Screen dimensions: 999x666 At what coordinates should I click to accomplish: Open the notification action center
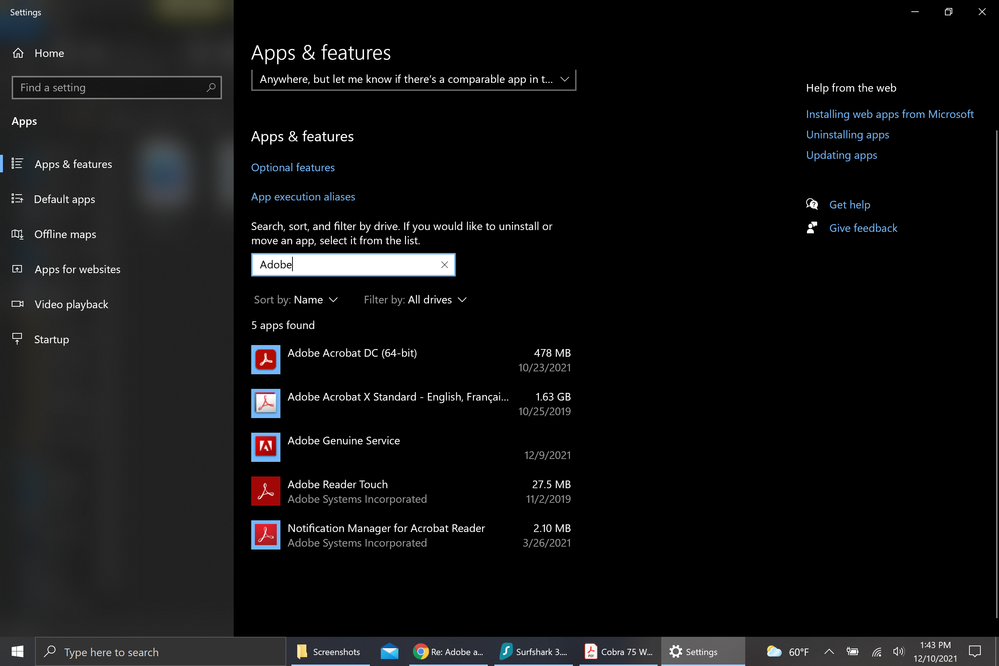point(975,651)
